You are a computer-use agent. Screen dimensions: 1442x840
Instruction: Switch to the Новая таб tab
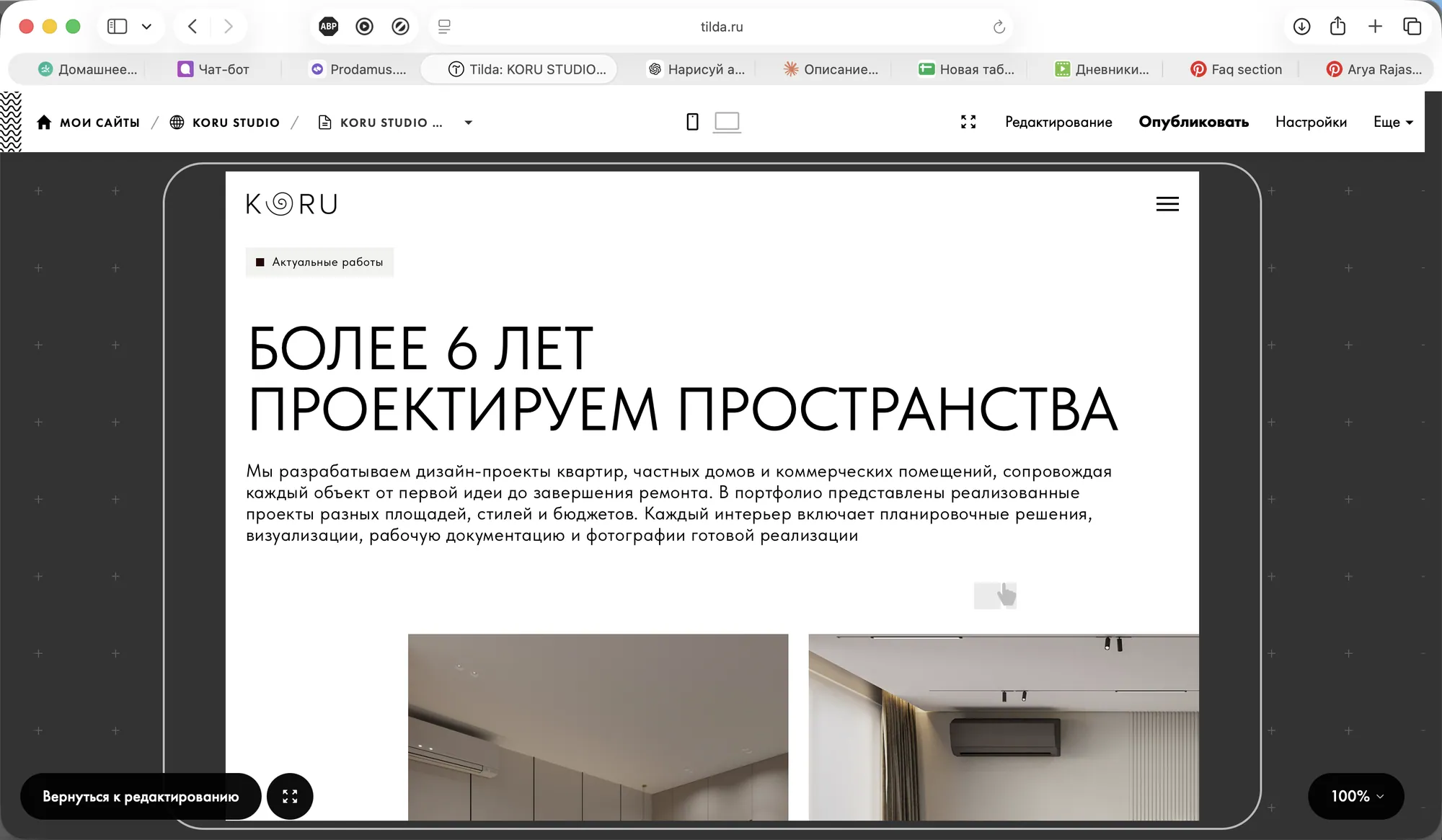coord(966,69)
